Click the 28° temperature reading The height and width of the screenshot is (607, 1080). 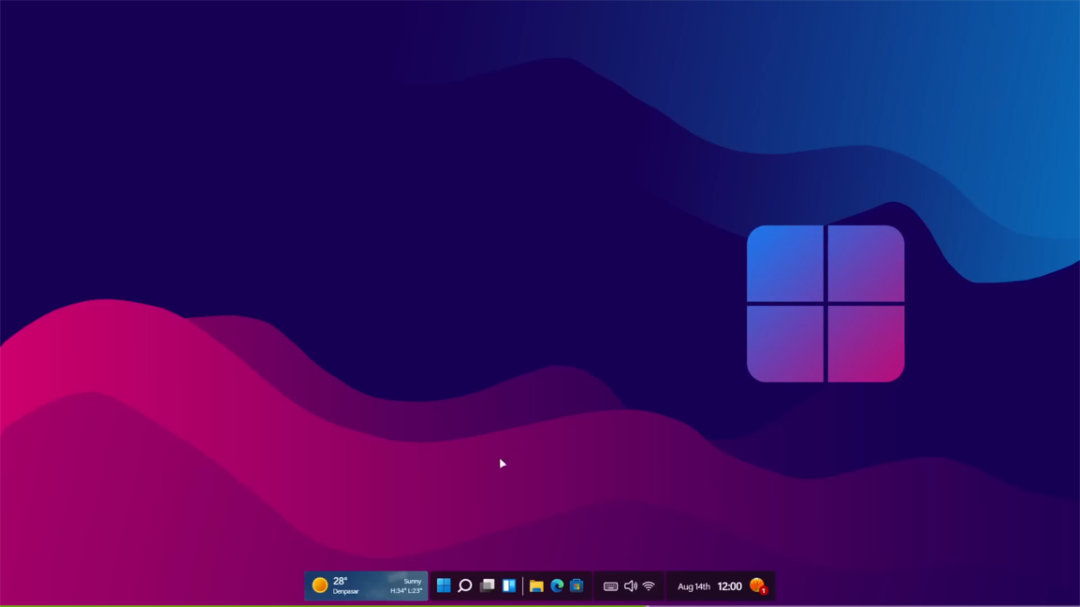pos(340,580)
